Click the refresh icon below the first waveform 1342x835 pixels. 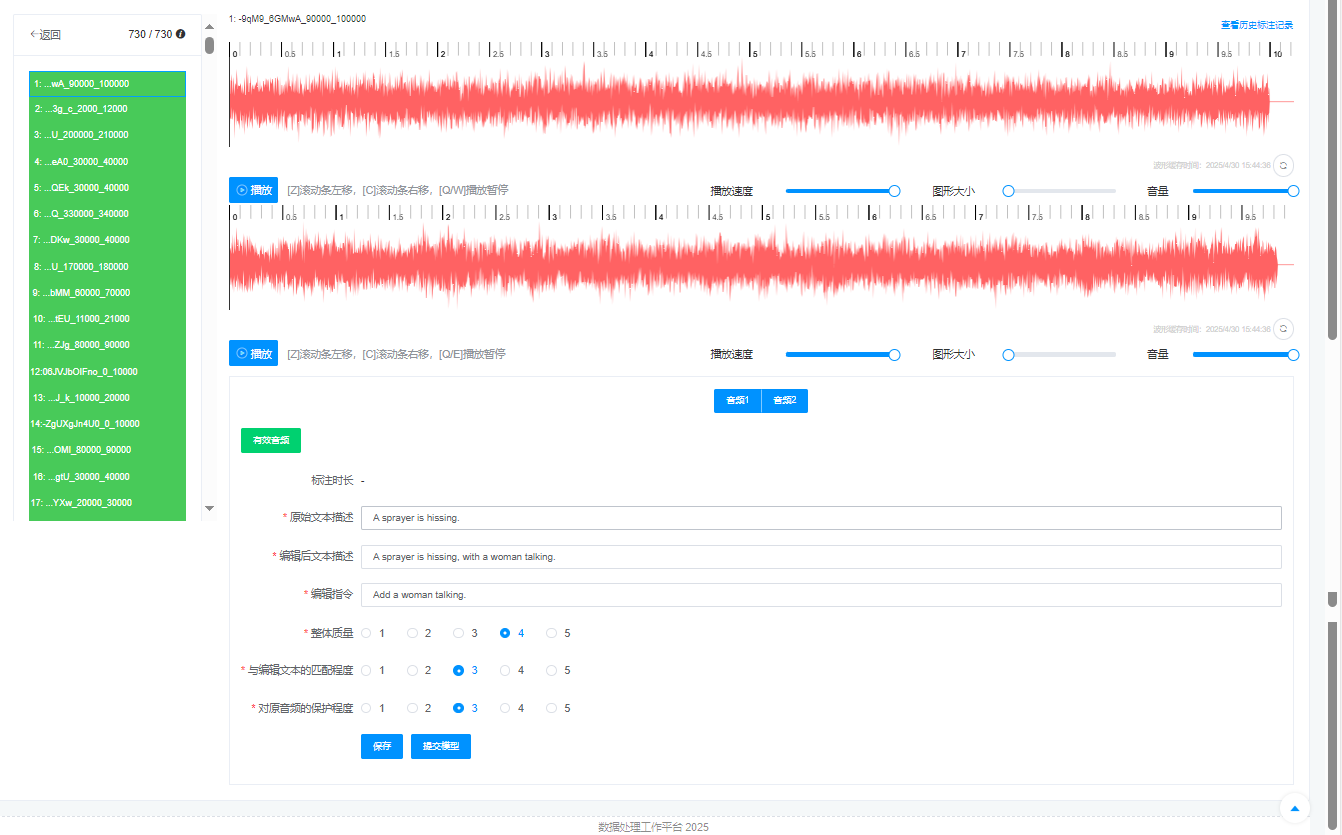coord(1283,165)
